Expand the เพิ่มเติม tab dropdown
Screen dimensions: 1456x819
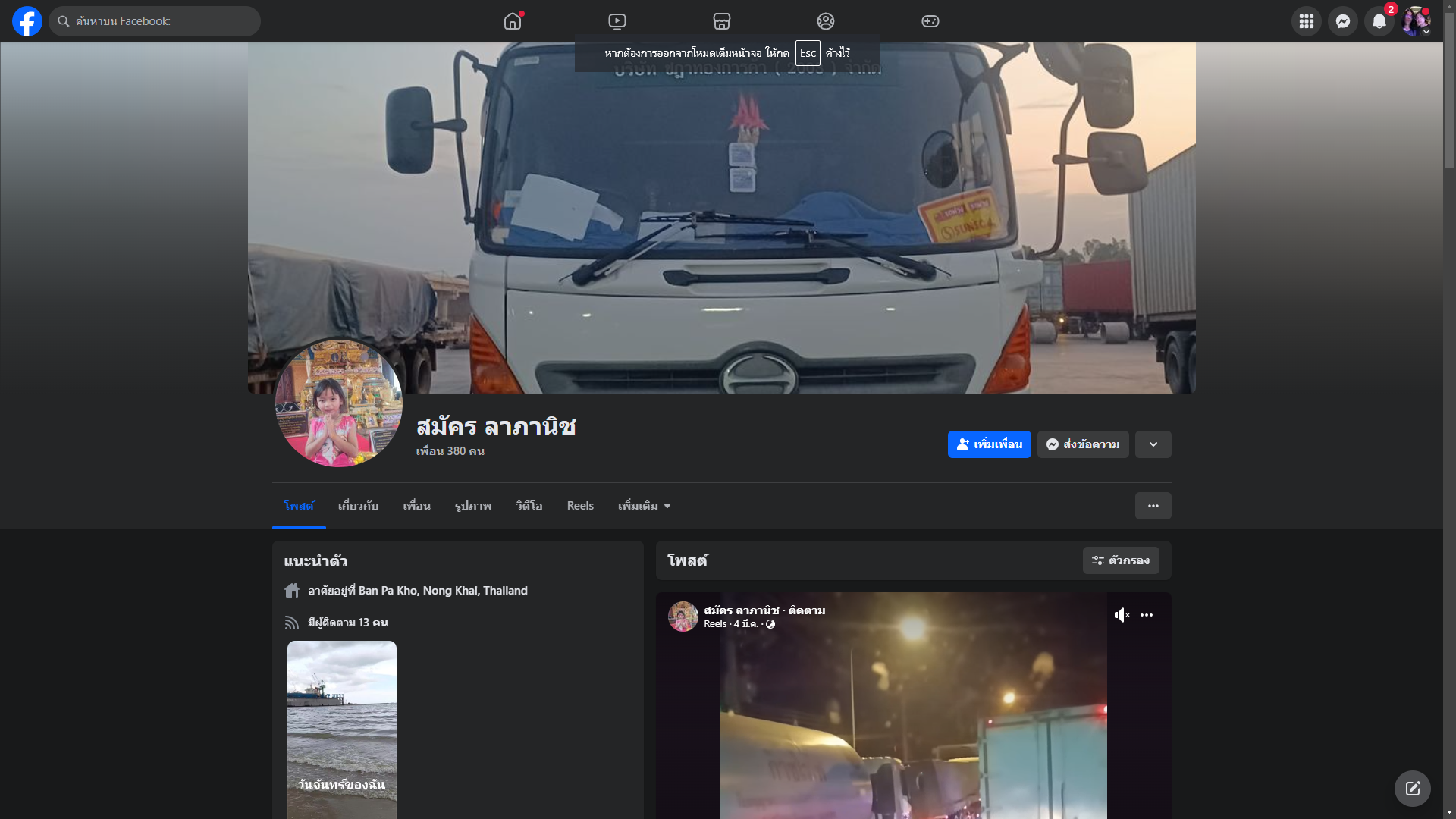[644, 506]
